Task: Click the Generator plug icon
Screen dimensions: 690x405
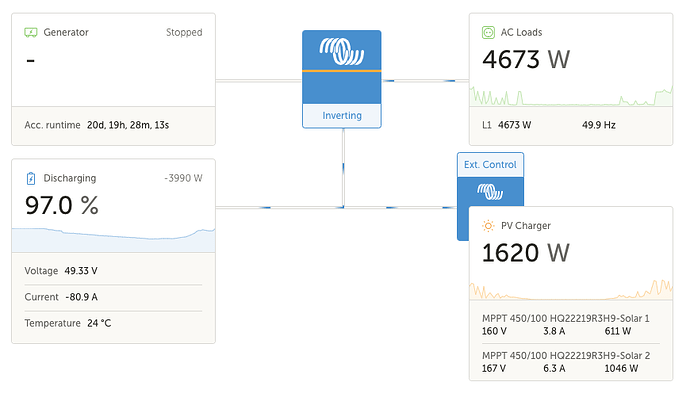Action: tap(31, 32)
